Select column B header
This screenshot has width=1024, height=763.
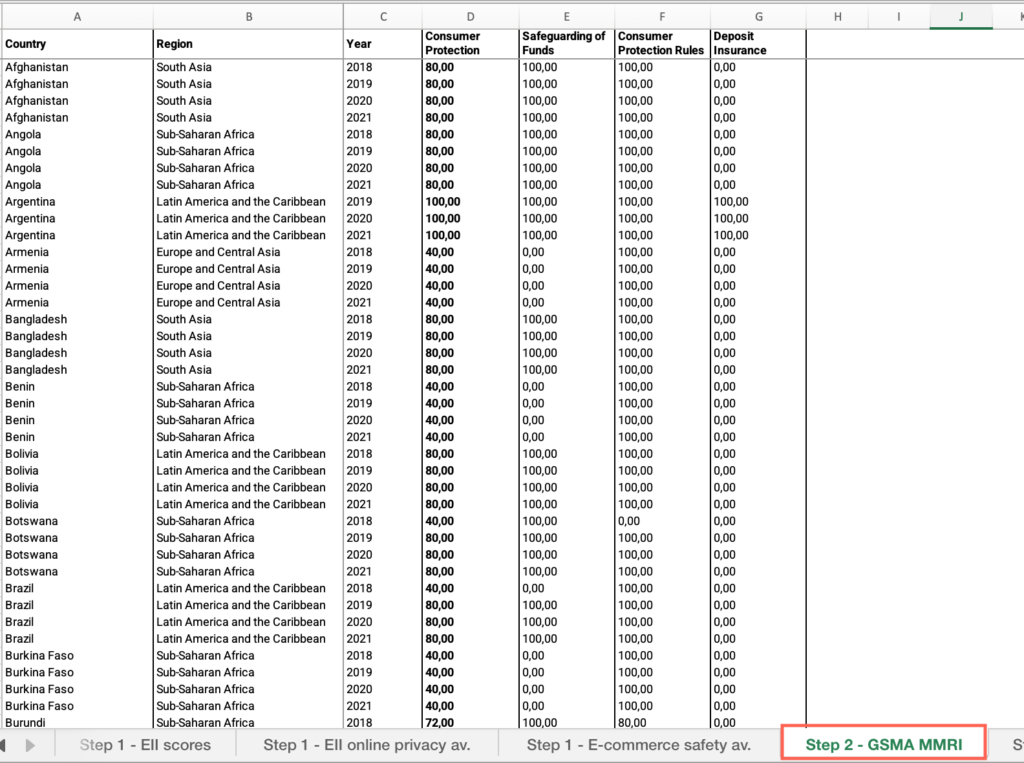tap(249, 17)
